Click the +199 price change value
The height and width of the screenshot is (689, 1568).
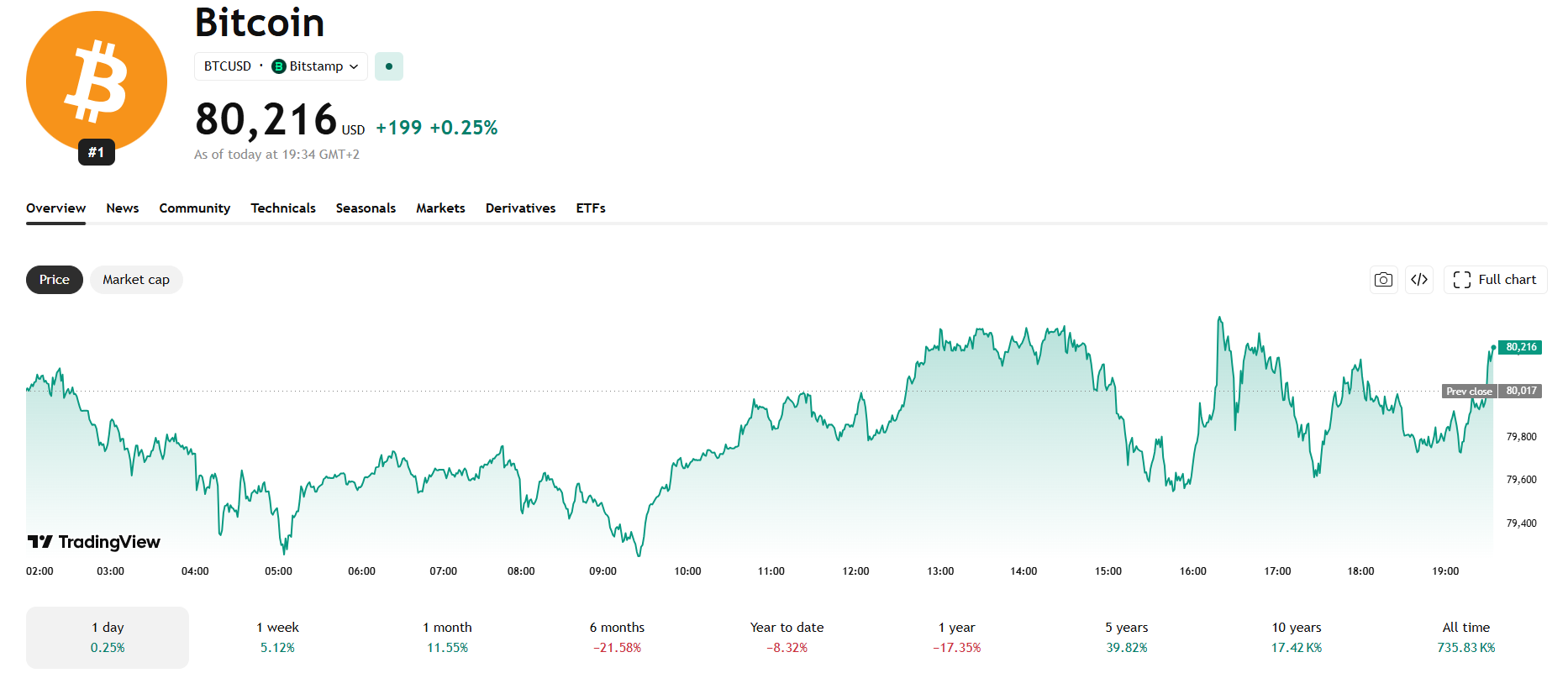[399, 128]
